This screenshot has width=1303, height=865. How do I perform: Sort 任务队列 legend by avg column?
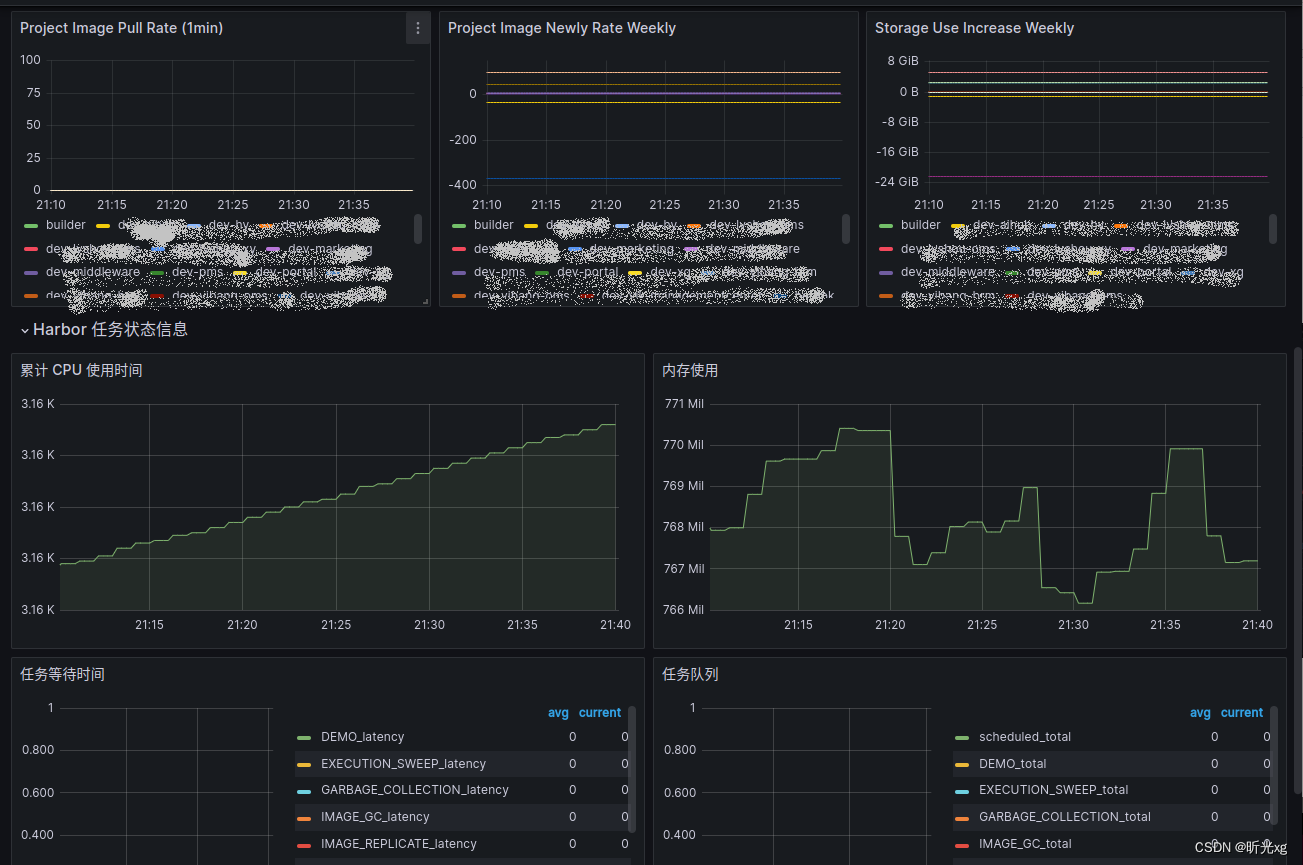coord(1200,713)
